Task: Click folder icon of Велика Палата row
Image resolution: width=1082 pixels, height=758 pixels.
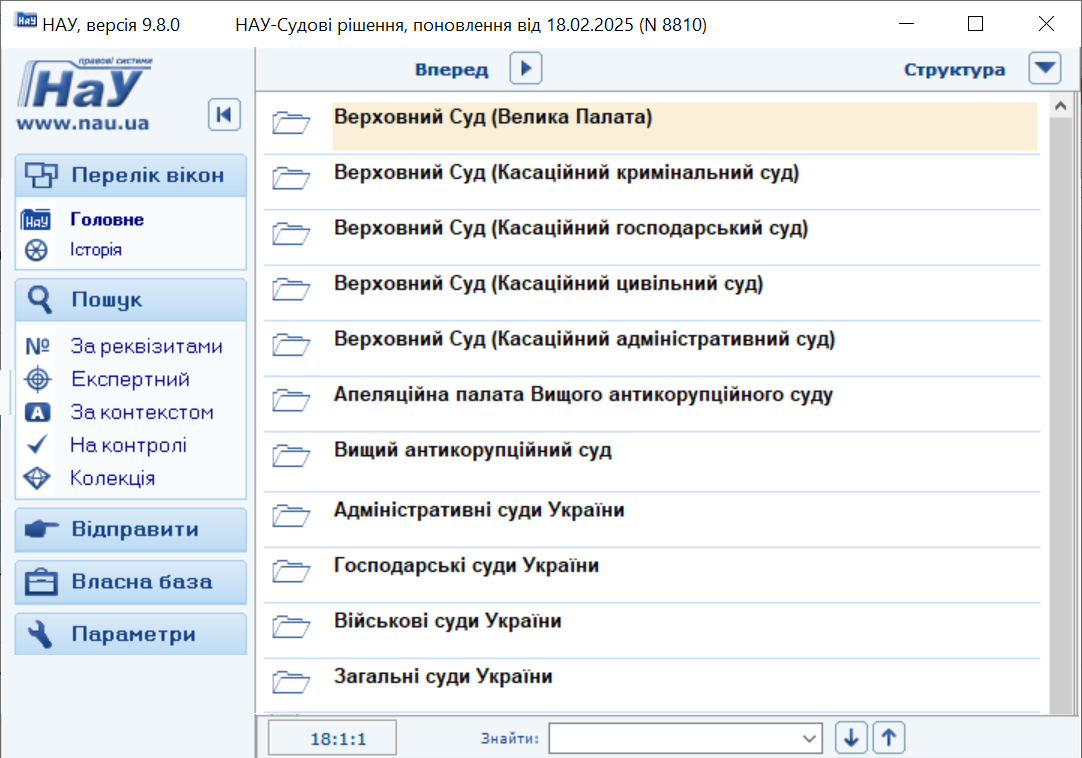Action: pyautogui.click(x=291, y=122)
